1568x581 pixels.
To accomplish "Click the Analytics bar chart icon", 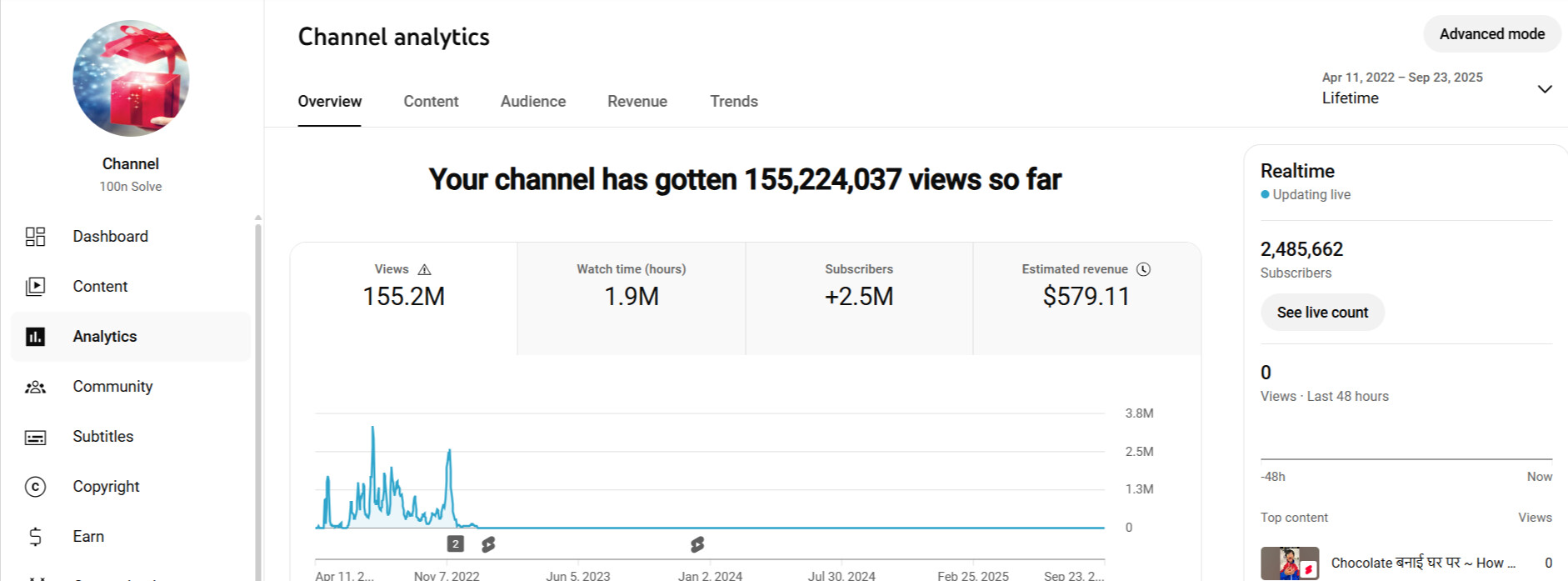I will pyautogui.click(x=35, y=337).
